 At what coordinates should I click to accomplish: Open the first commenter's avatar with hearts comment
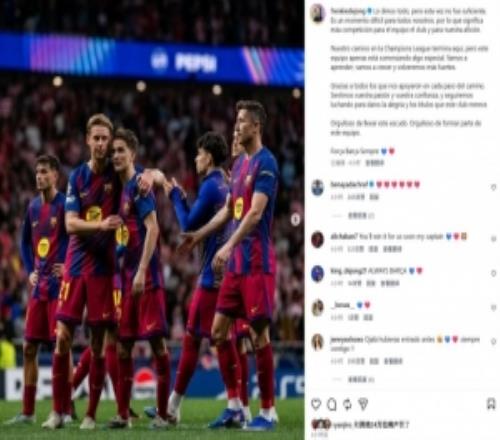pyautogui.click(x=317, y=188)
